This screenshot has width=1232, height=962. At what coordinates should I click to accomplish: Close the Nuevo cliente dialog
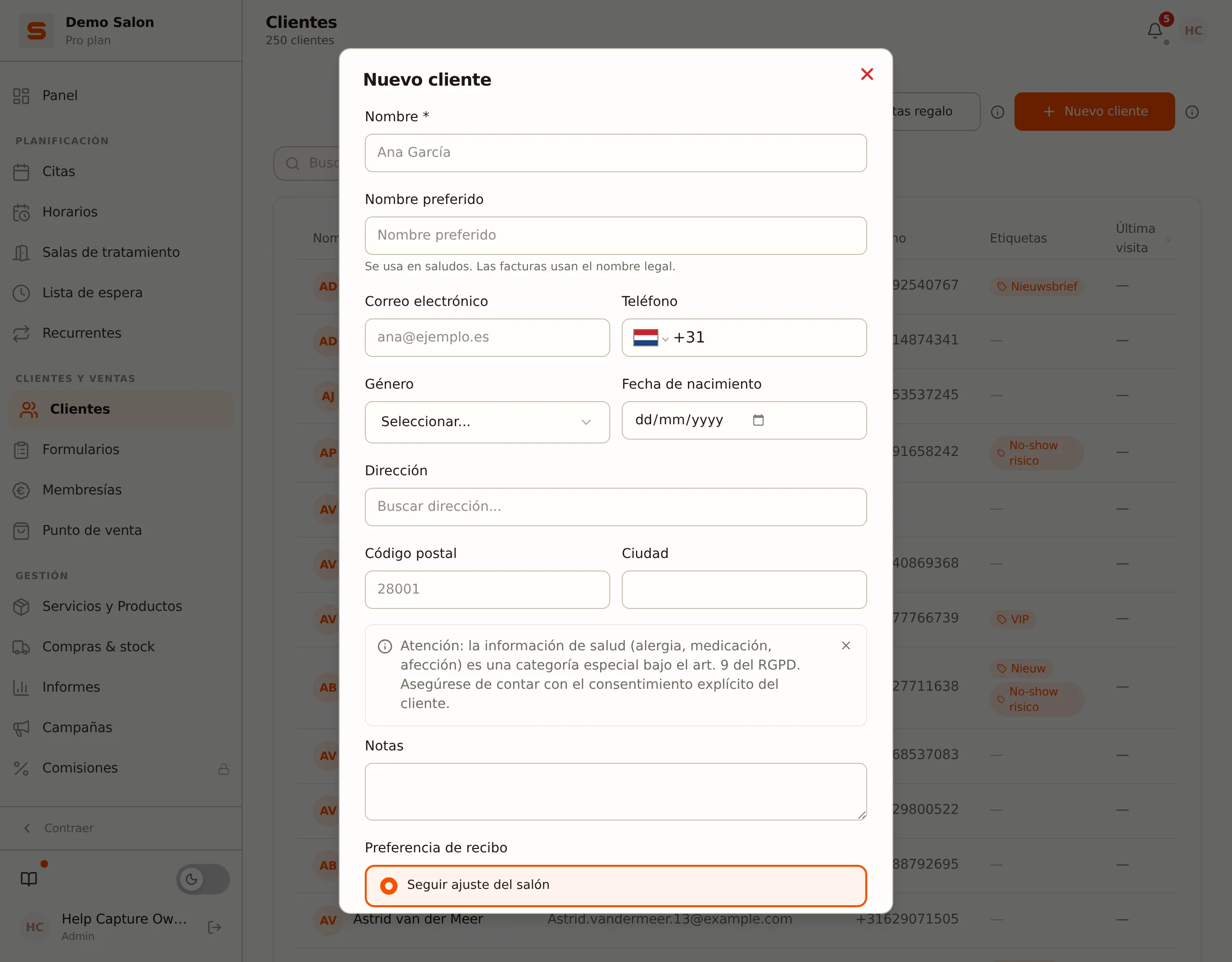pyautogui.click(x=866, y=74)
